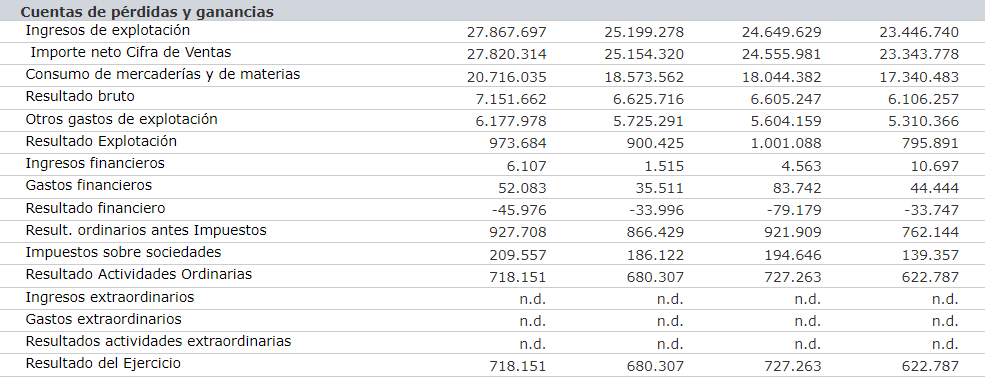The width and height of the screenshot is (985, 378).
Task: Click 'Resultados actividades extraordinarias' label
Action: [158, 342]
